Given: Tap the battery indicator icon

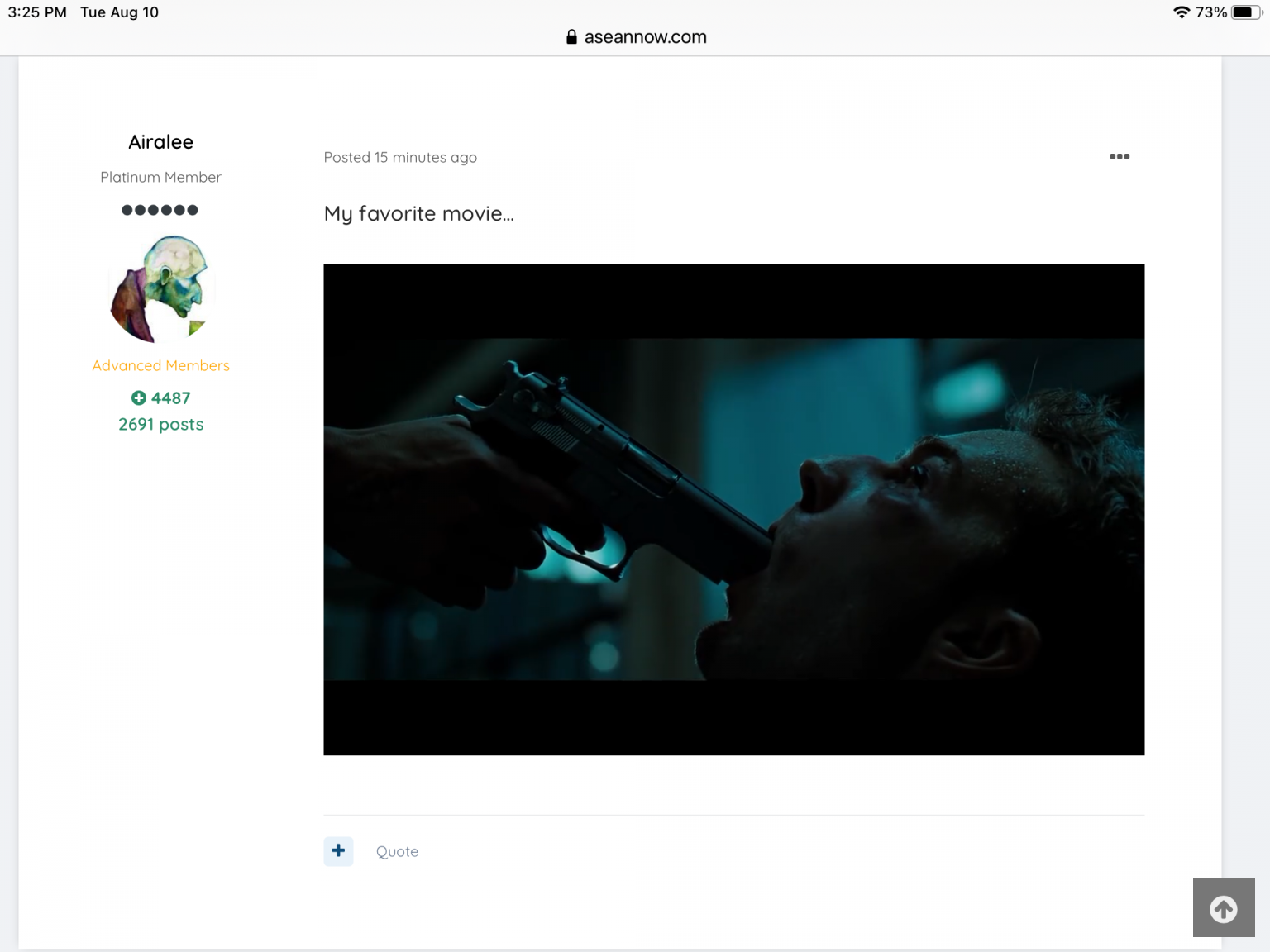Looking at the screenshot, I should click(1247, 12).
